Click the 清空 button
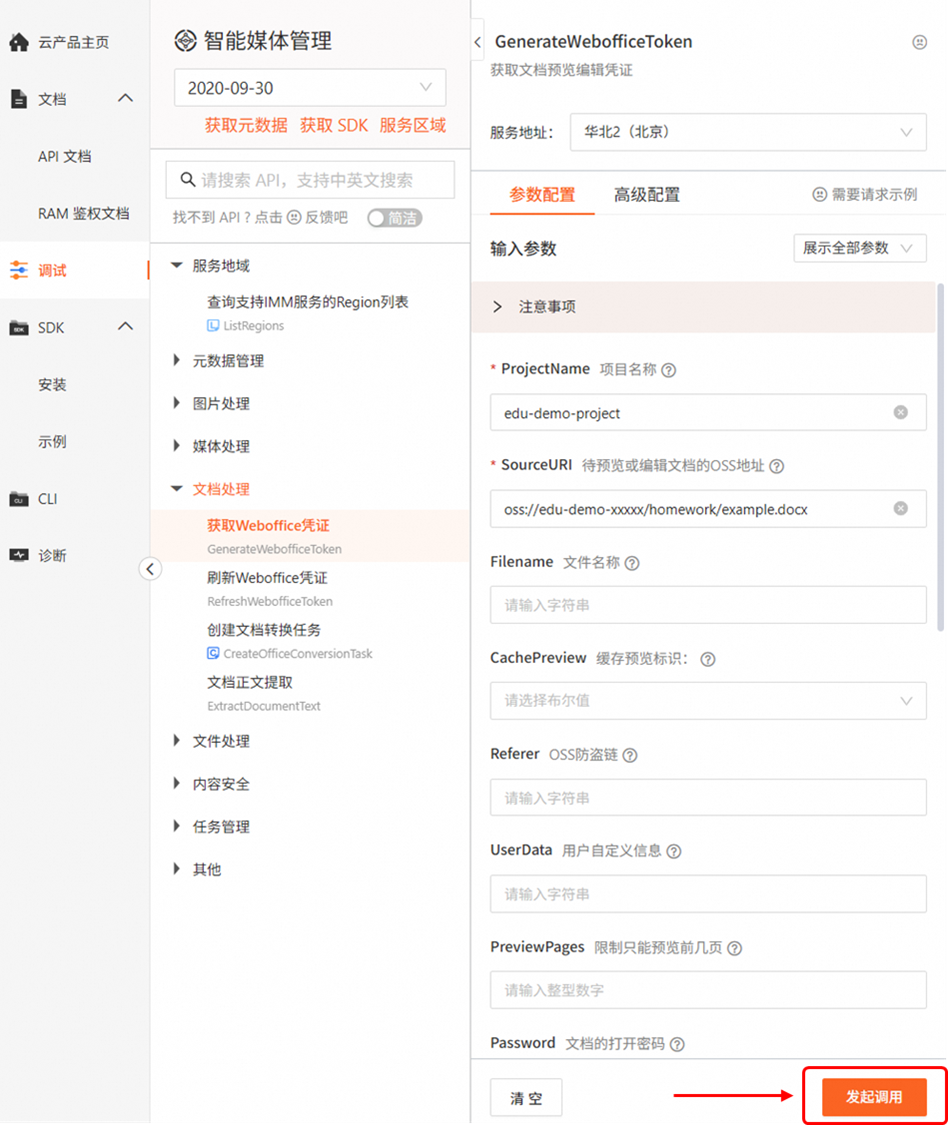Viewport: 948px width, 1125px height. pyautogui.click(x=526, y=1098)
